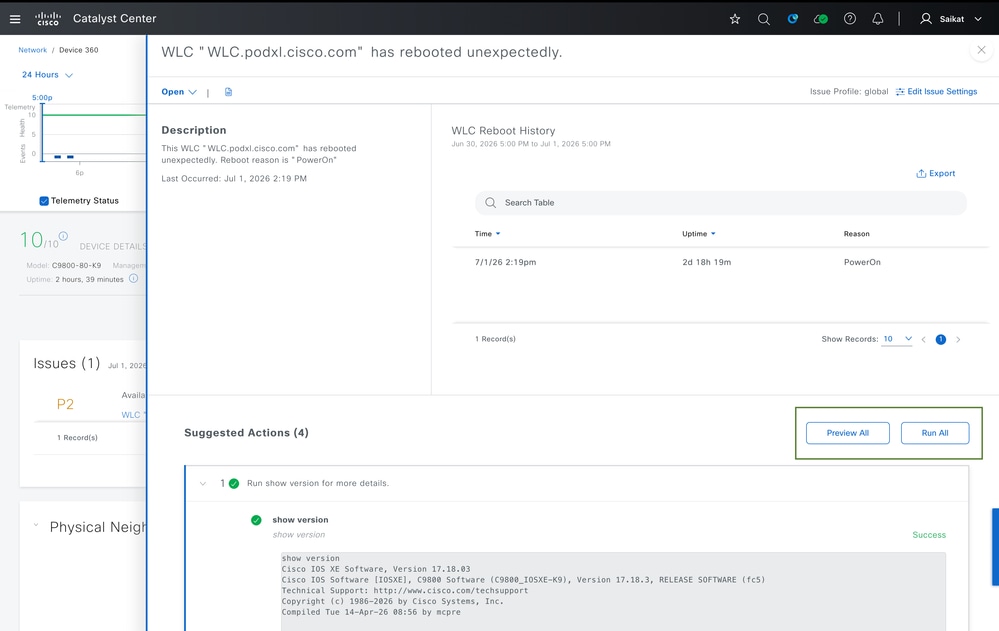
Task: Click blue event marker on timeline
Action: point(57,157)
